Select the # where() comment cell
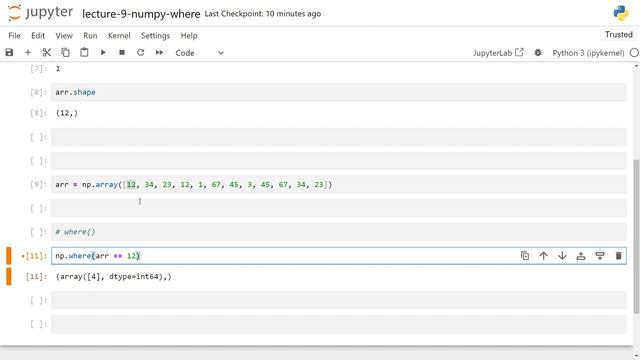The image size is (640, 360). [x=339, y=232]
